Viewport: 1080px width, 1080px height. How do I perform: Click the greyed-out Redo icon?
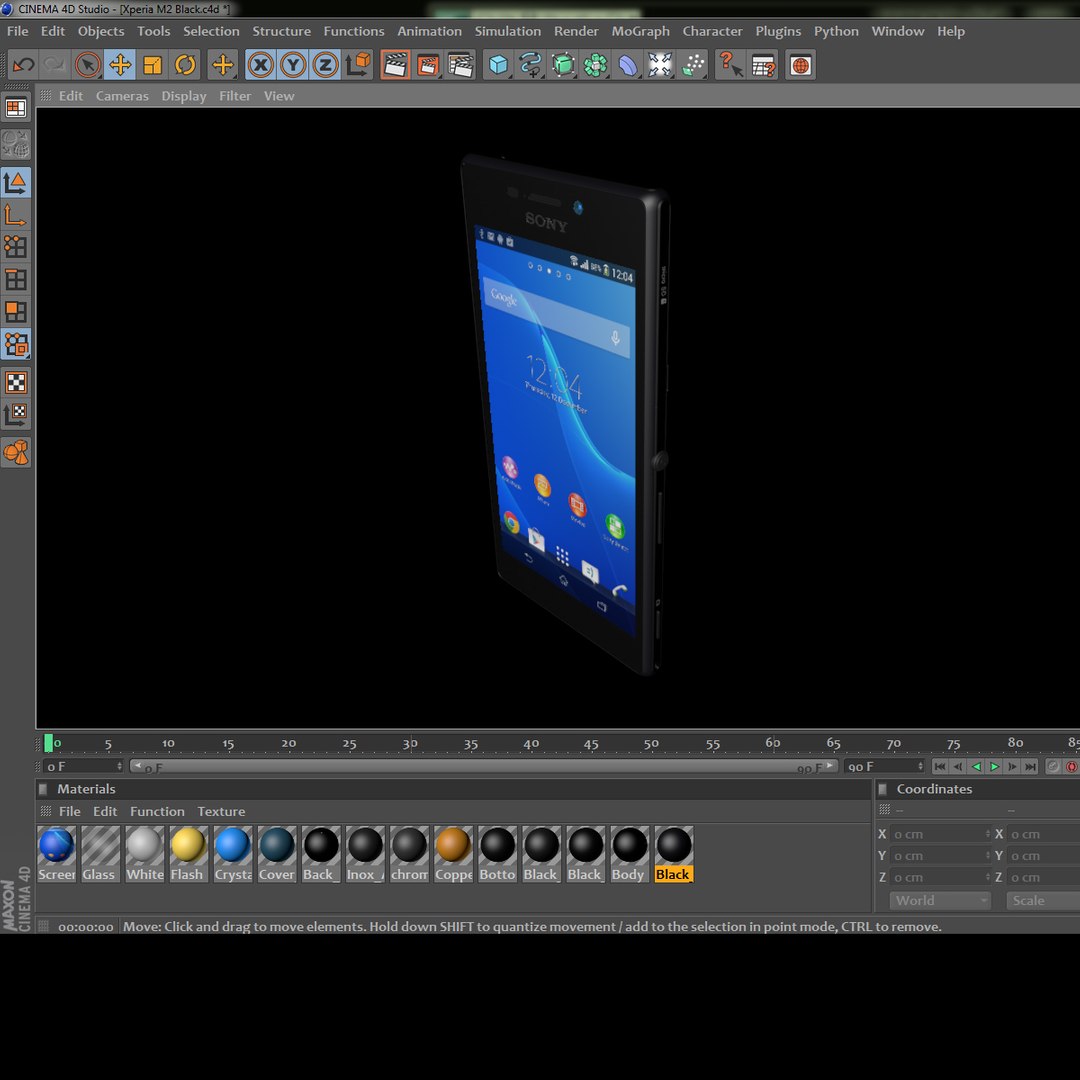click(54, 65)
